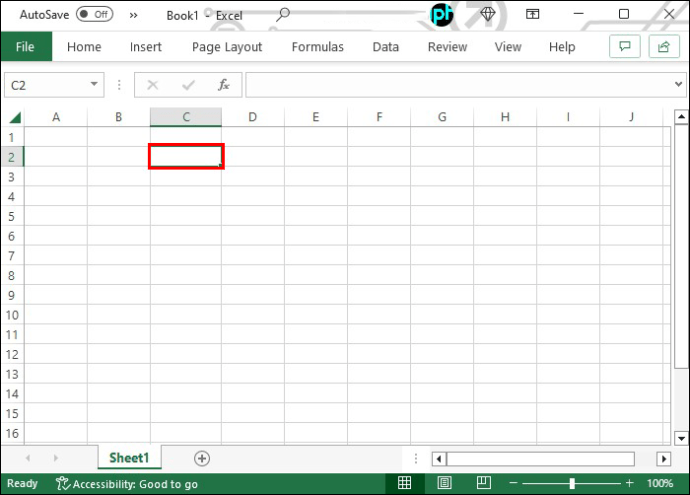Viewport: 690px width, 495px height.
Task: Switch to Normal view icon
Action: (404, 483)
